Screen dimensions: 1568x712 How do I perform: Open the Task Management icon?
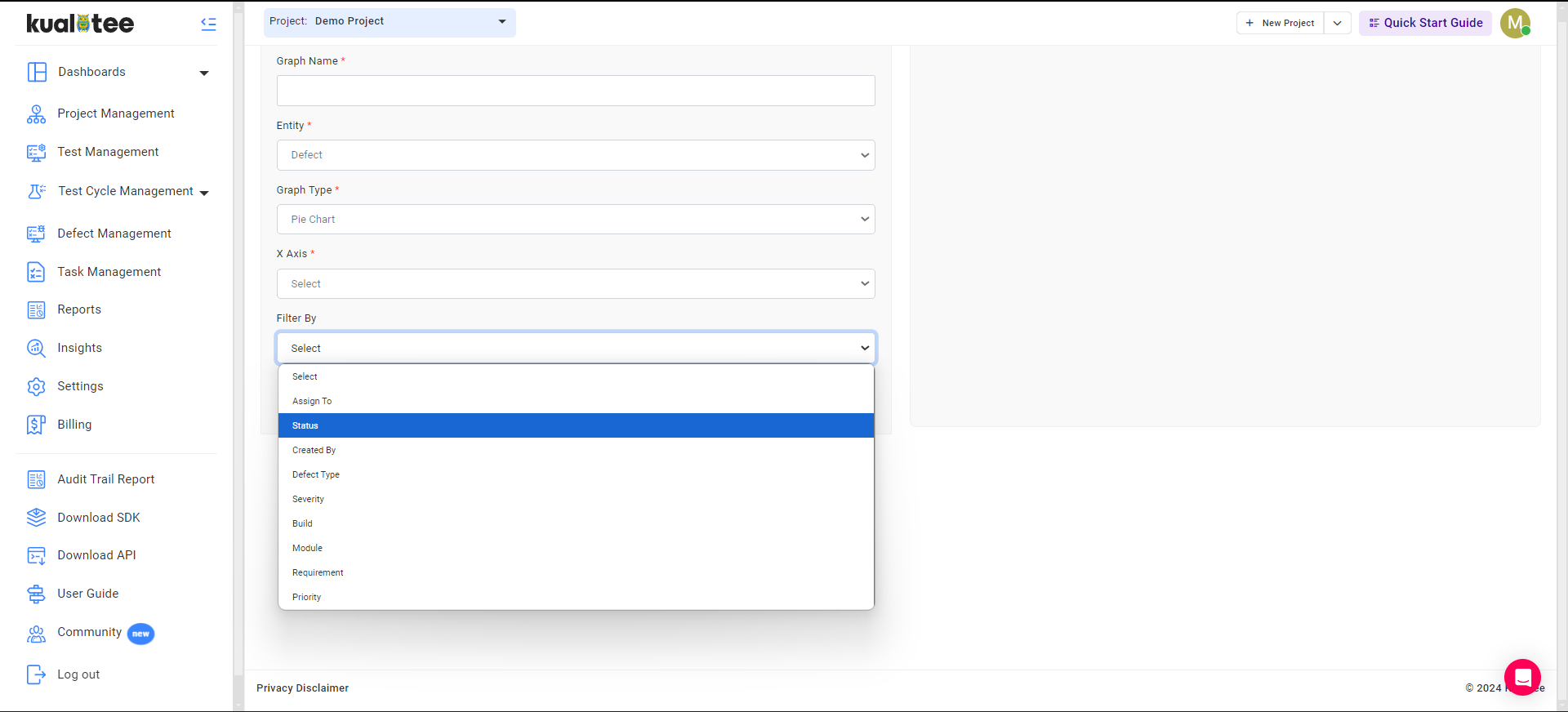pyautogui.click(x=37, y=272)
